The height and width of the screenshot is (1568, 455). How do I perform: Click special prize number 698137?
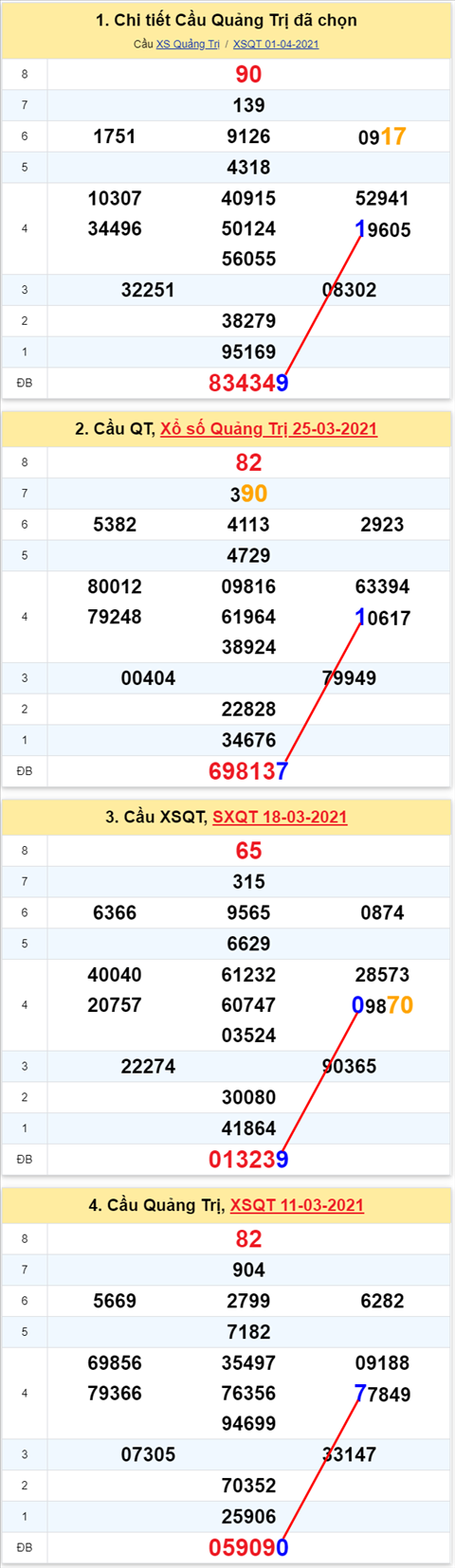pos(248,772)
